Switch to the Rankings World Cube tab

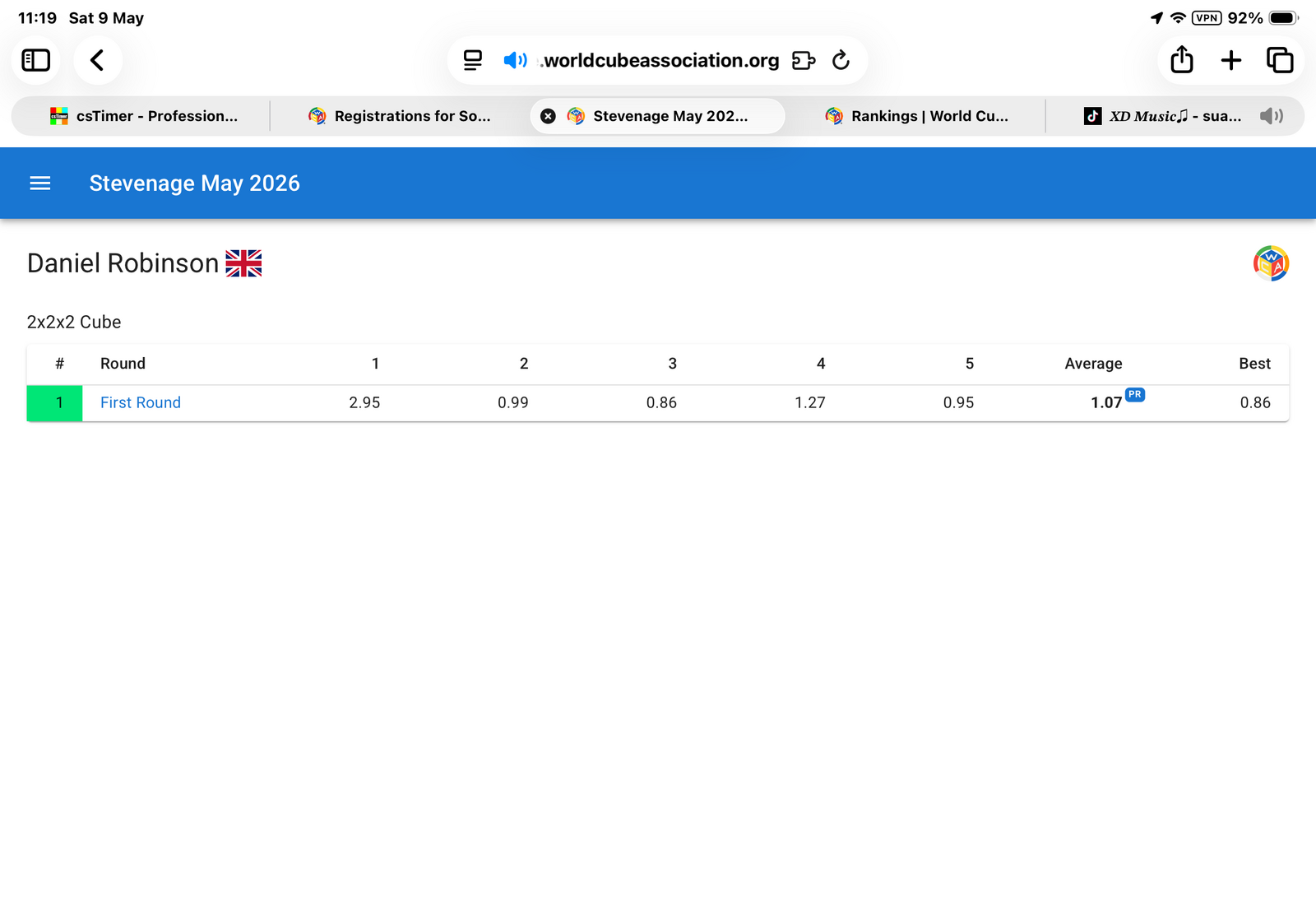coord(916,116)
